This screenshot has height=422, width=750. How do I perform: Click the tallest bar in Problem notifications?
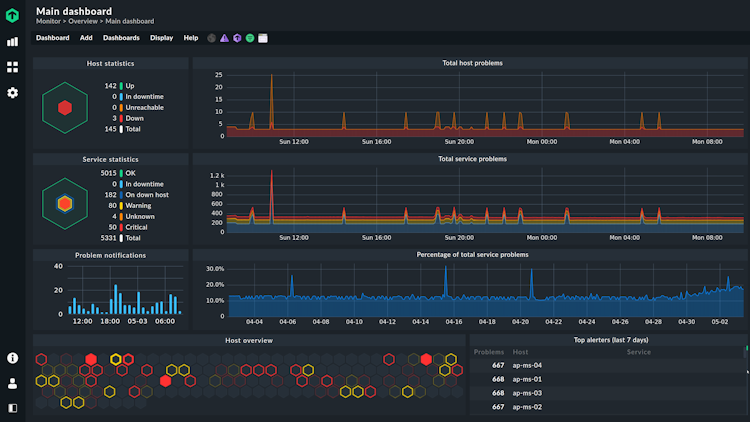pos(116,299)
